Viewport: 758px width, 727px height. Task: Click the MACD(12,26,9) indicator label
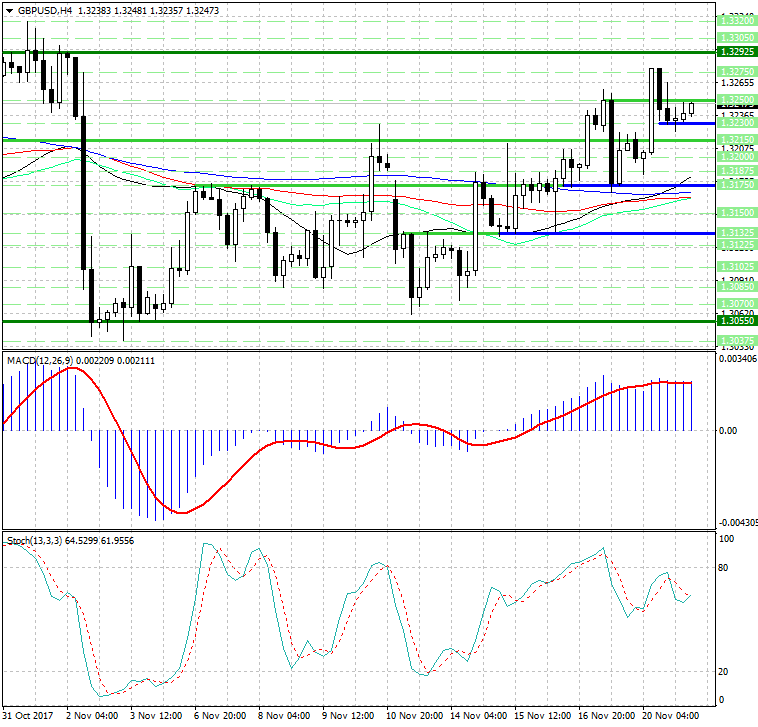[38, 360]
